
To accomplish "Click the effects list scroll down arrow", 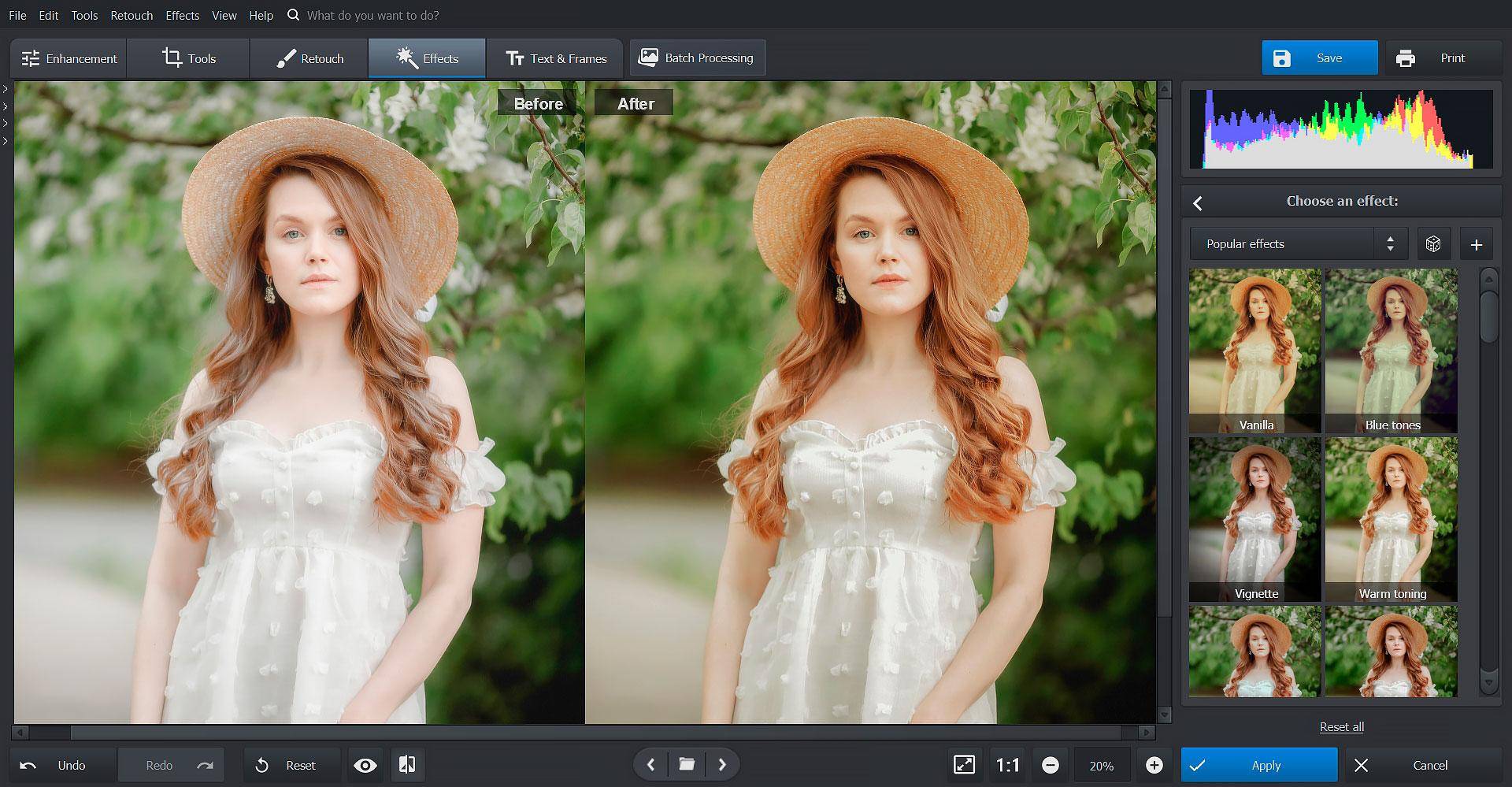I will click(1488, 682).
